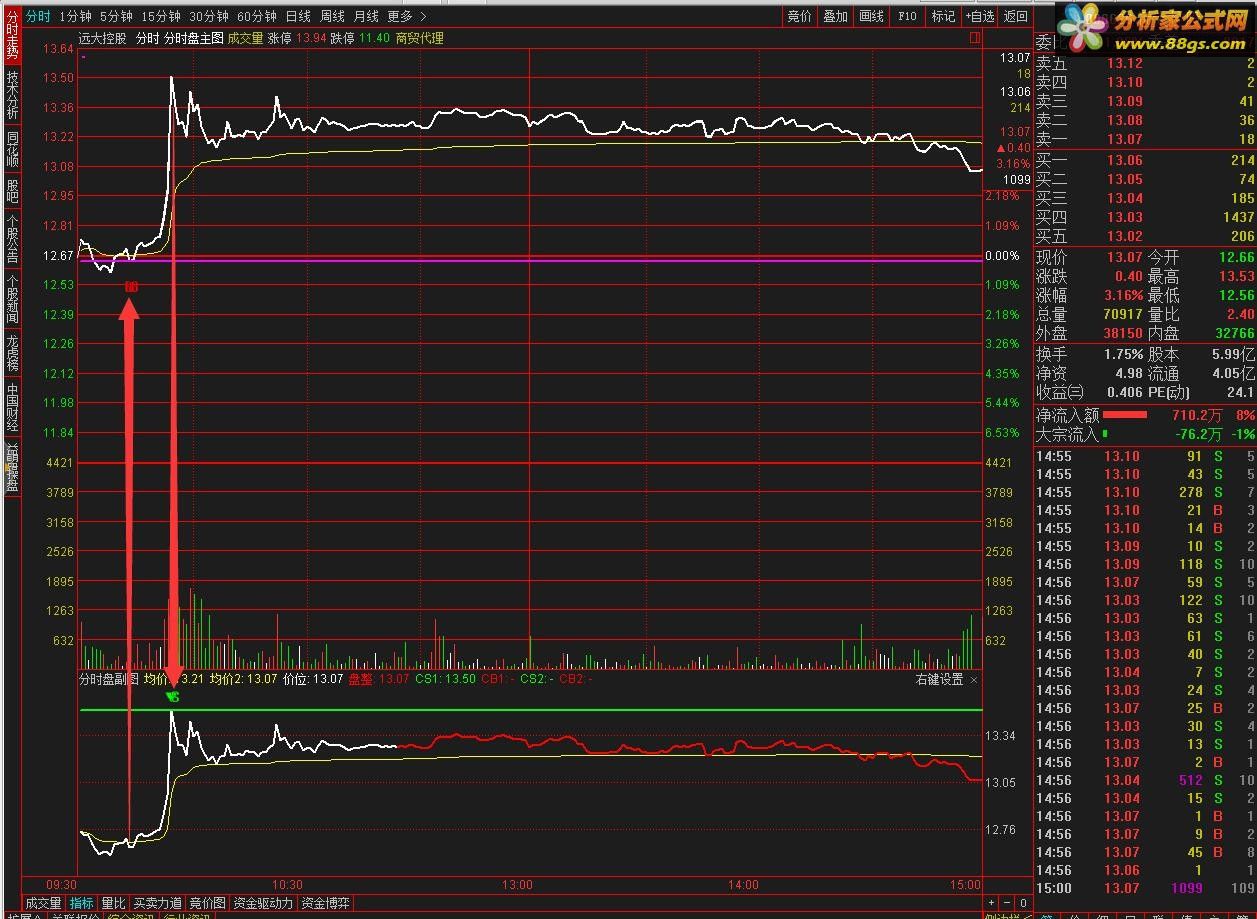The image size is (1257, 919).
Task: Select the 5分钟 period tab
Action: [x=116, y=16]
